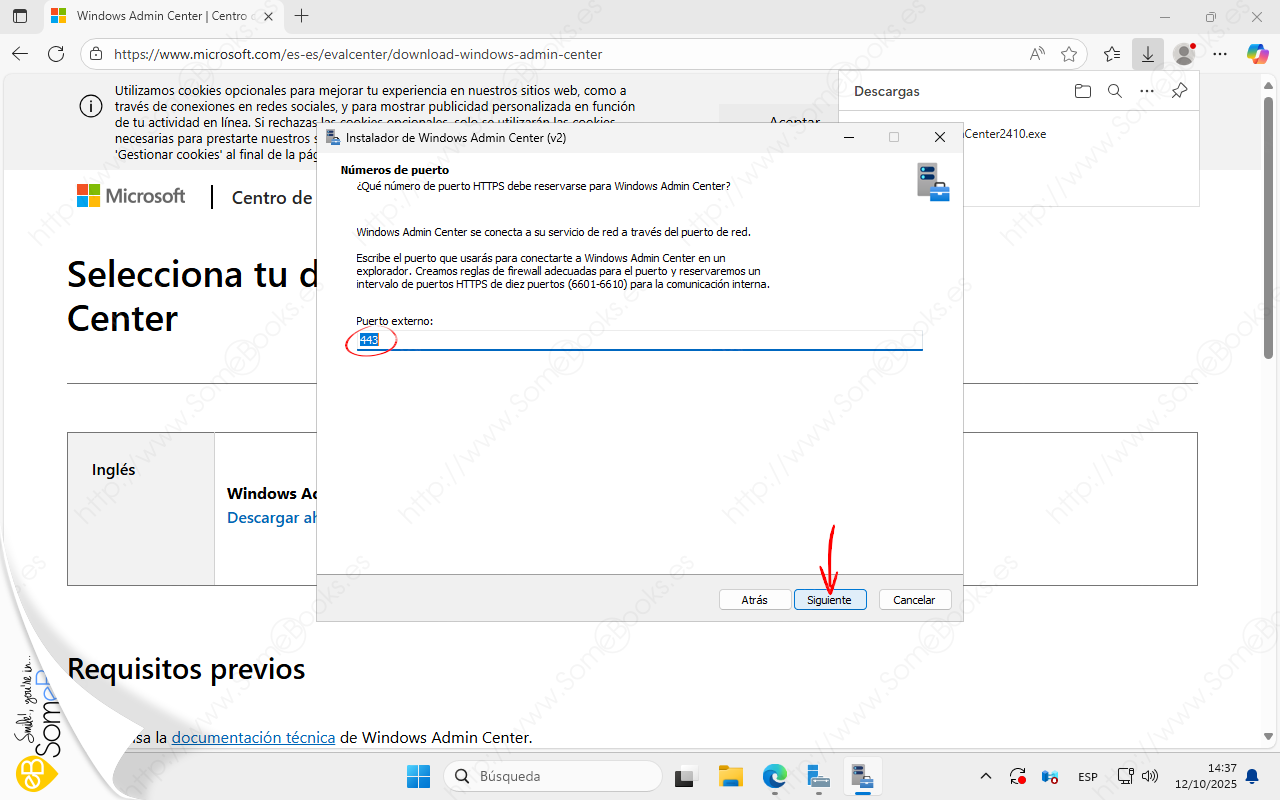Search downloads using the magnifier icon

[x=1115, y=91]
